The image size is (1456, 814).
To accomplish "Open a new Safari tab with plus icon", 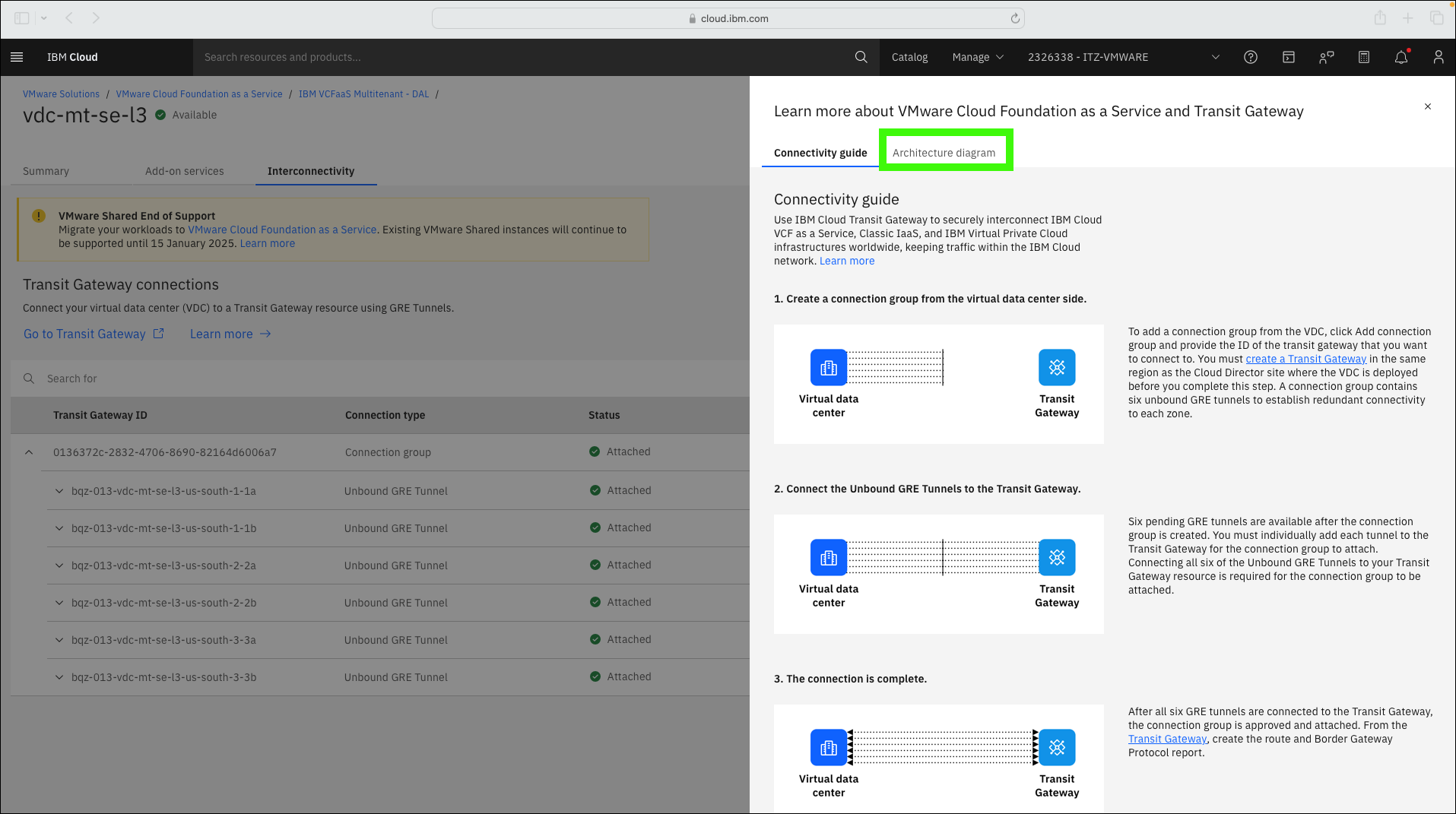I will click(1408, 17).
